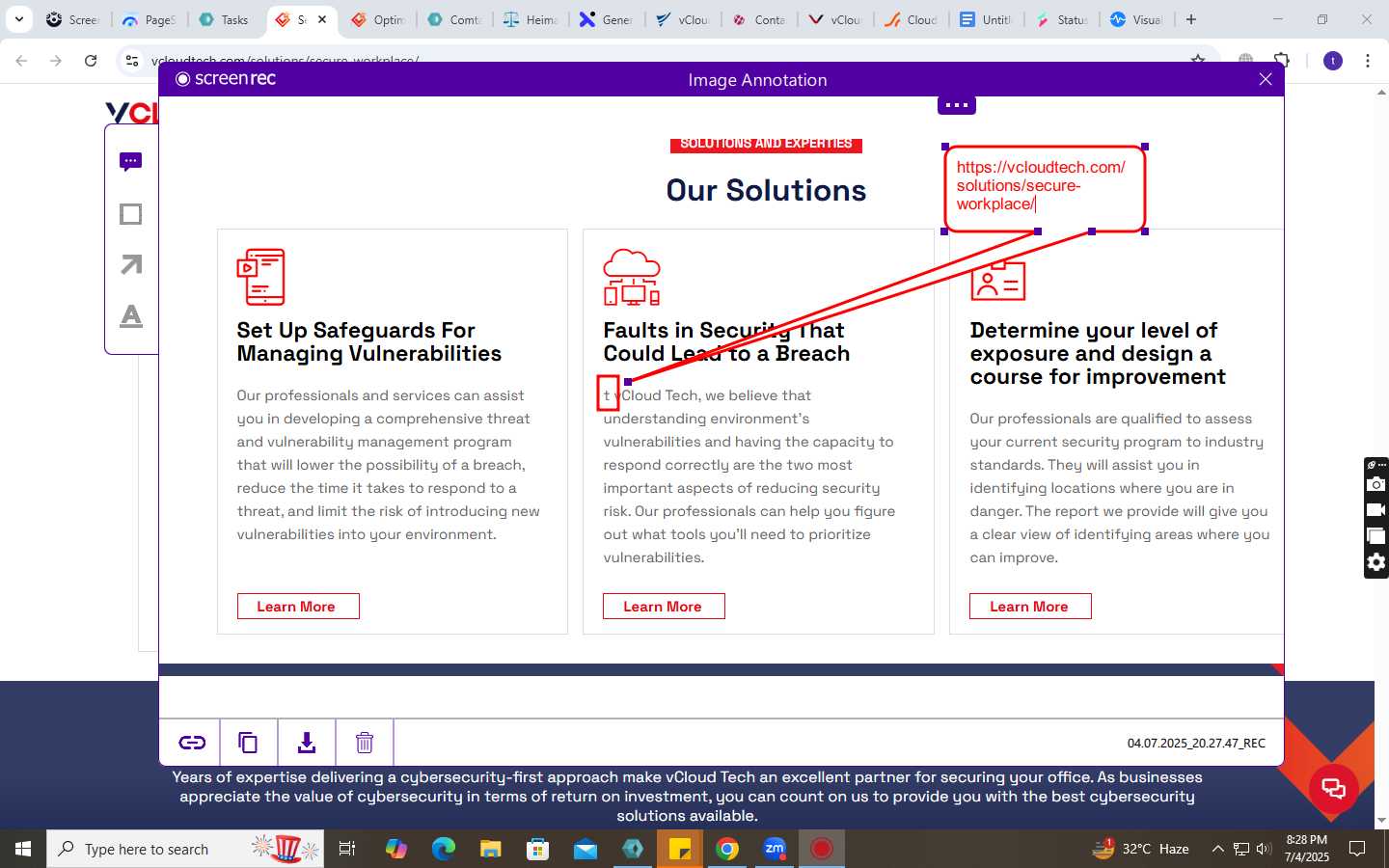
Task: Download the annotated screenshot
Action: (306, 743)
